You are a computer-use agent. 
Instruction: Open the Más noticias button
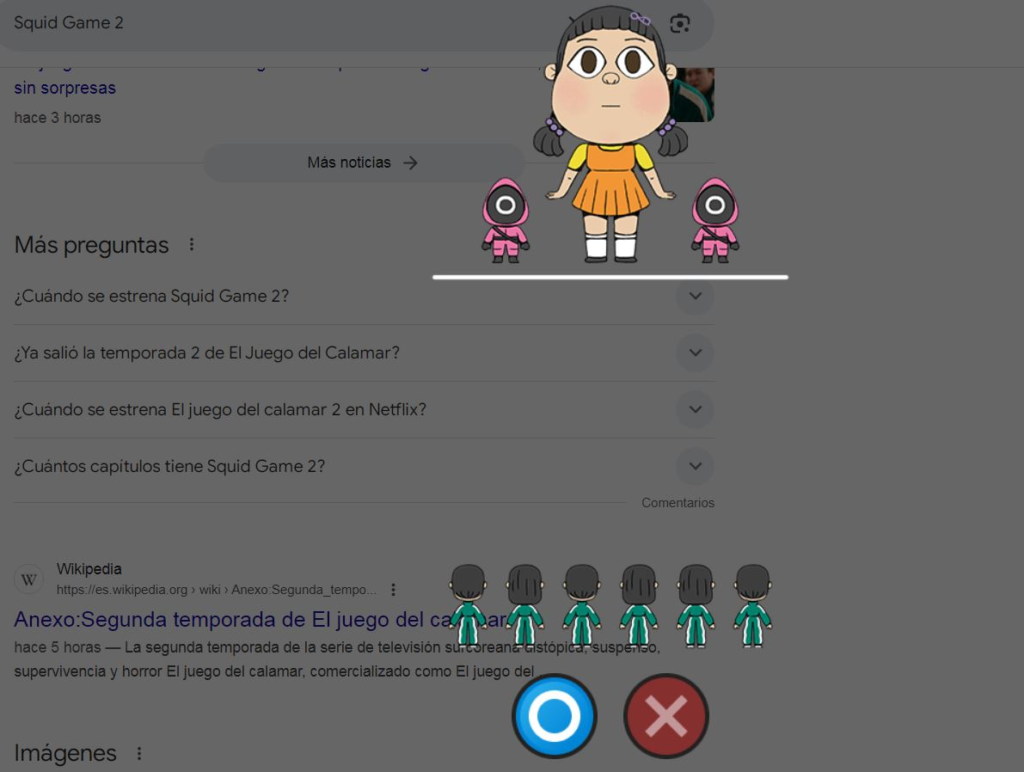pos(363,163)
